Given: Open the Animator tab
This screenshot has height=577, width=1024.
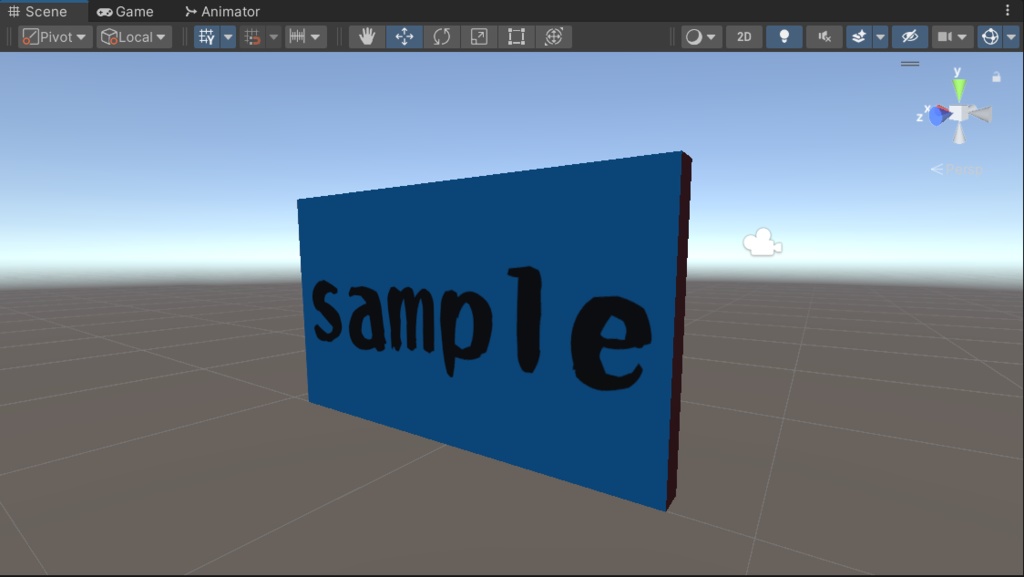Looking at the screenshot, I should pyautogui.click(x=222, y=11).
